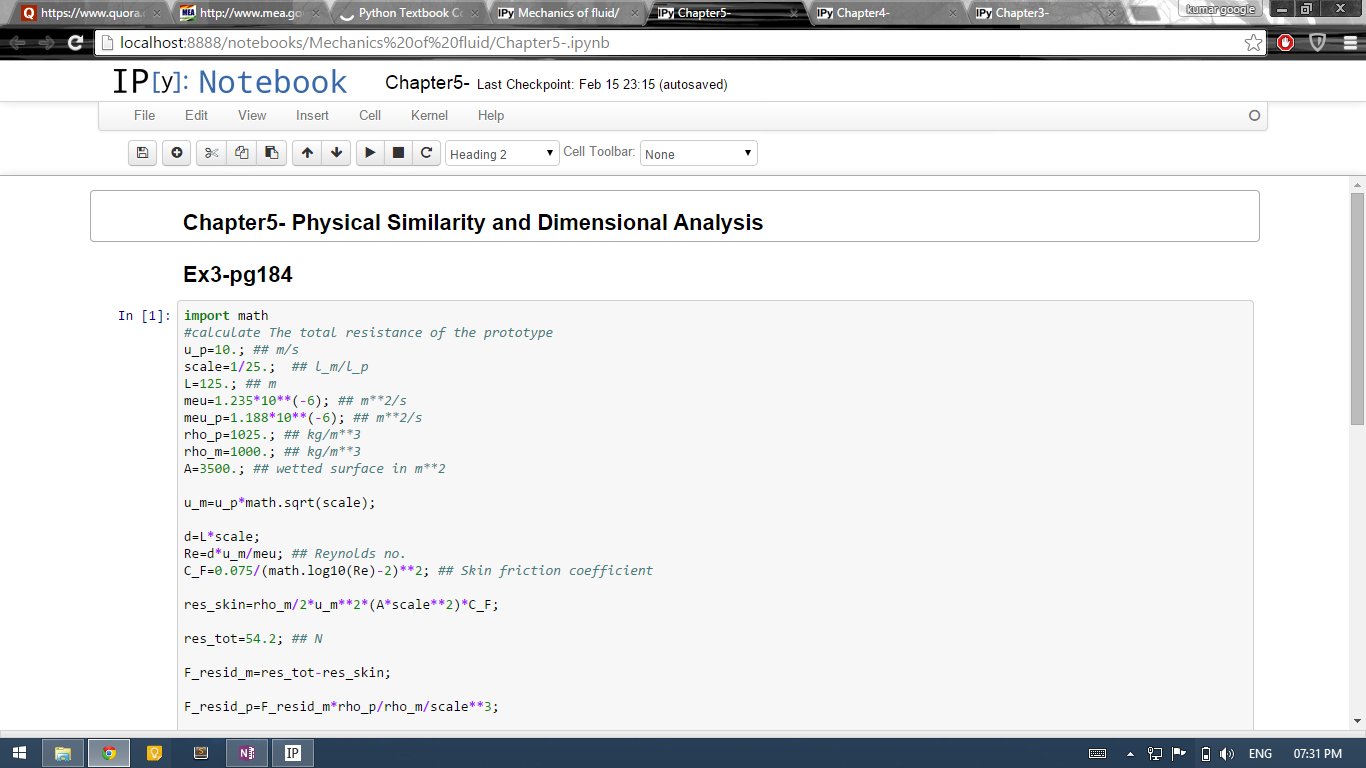Insert cell below with plus icon
Image resolution: width=1366 pixels, height=768 pixels.
(x=177, y=153)
